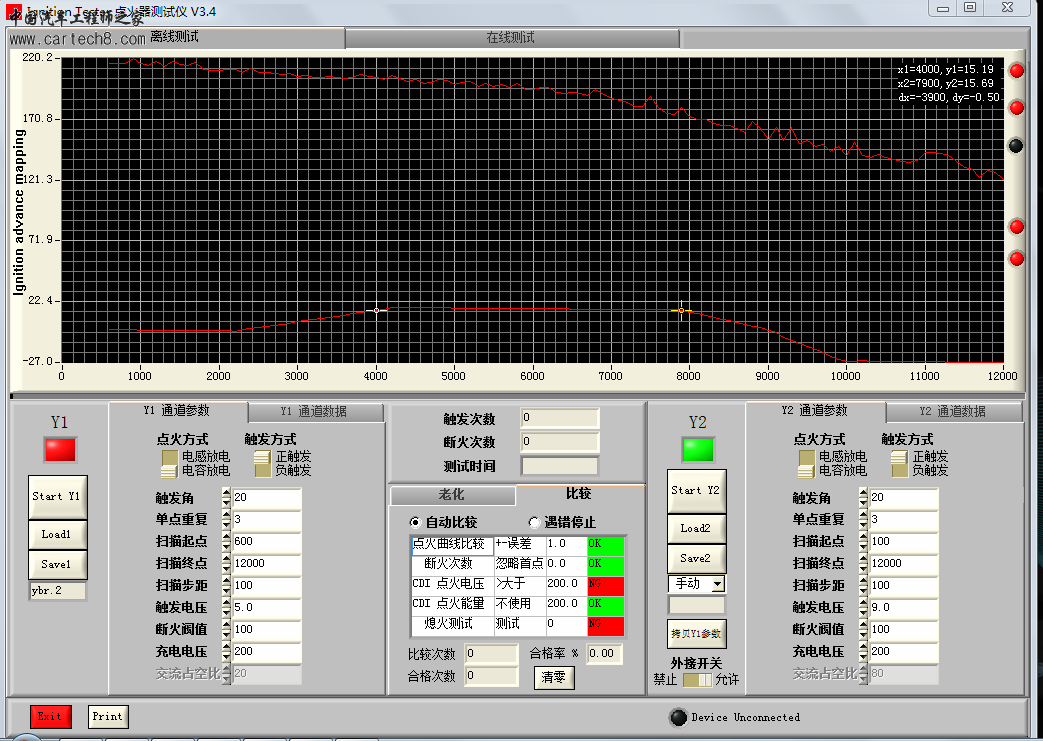Open the 手动 mode dropdown
The image size is (1043, 741).
pyautogui.click(x=718, y=584)
